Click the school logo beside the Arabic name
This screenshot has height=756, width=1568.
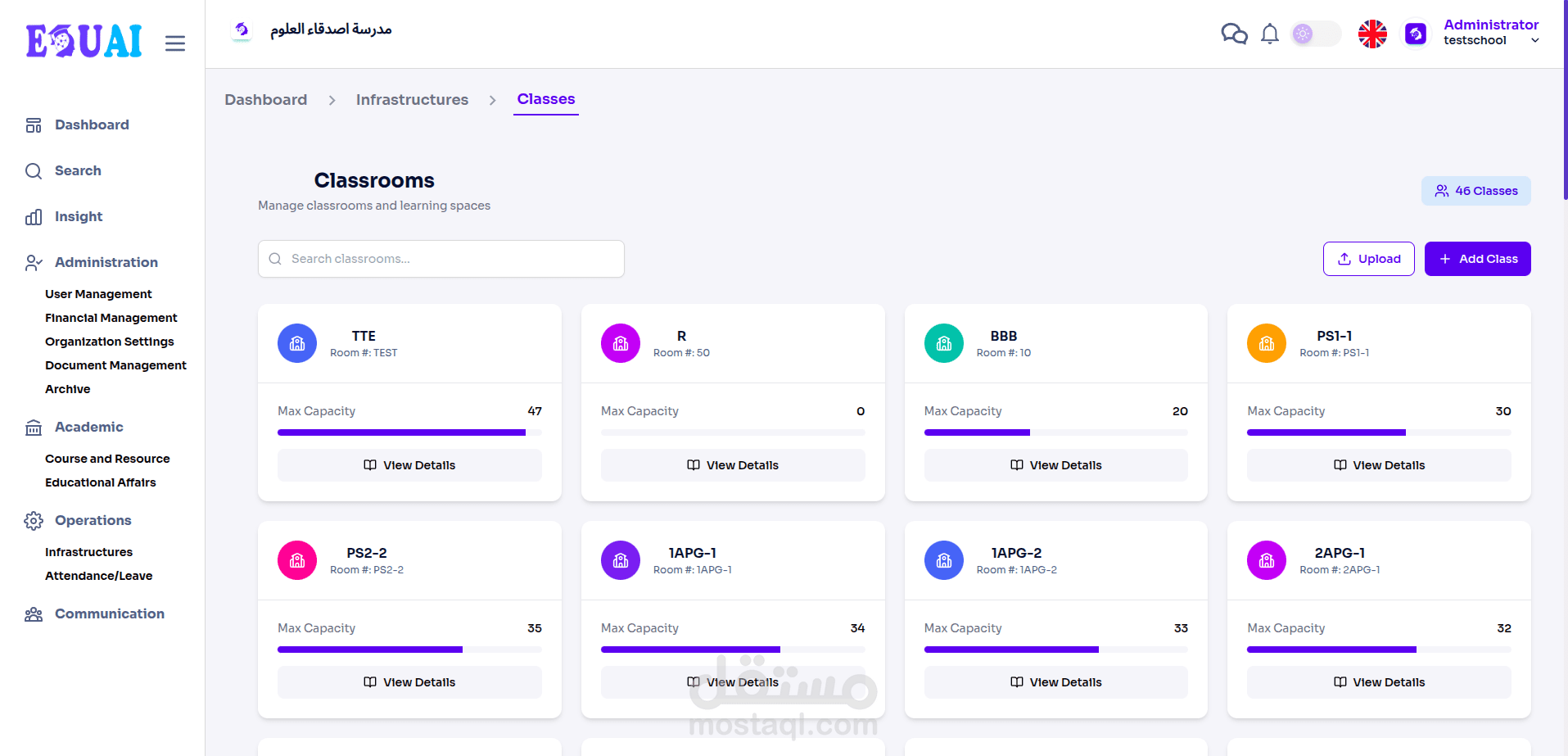242,30
